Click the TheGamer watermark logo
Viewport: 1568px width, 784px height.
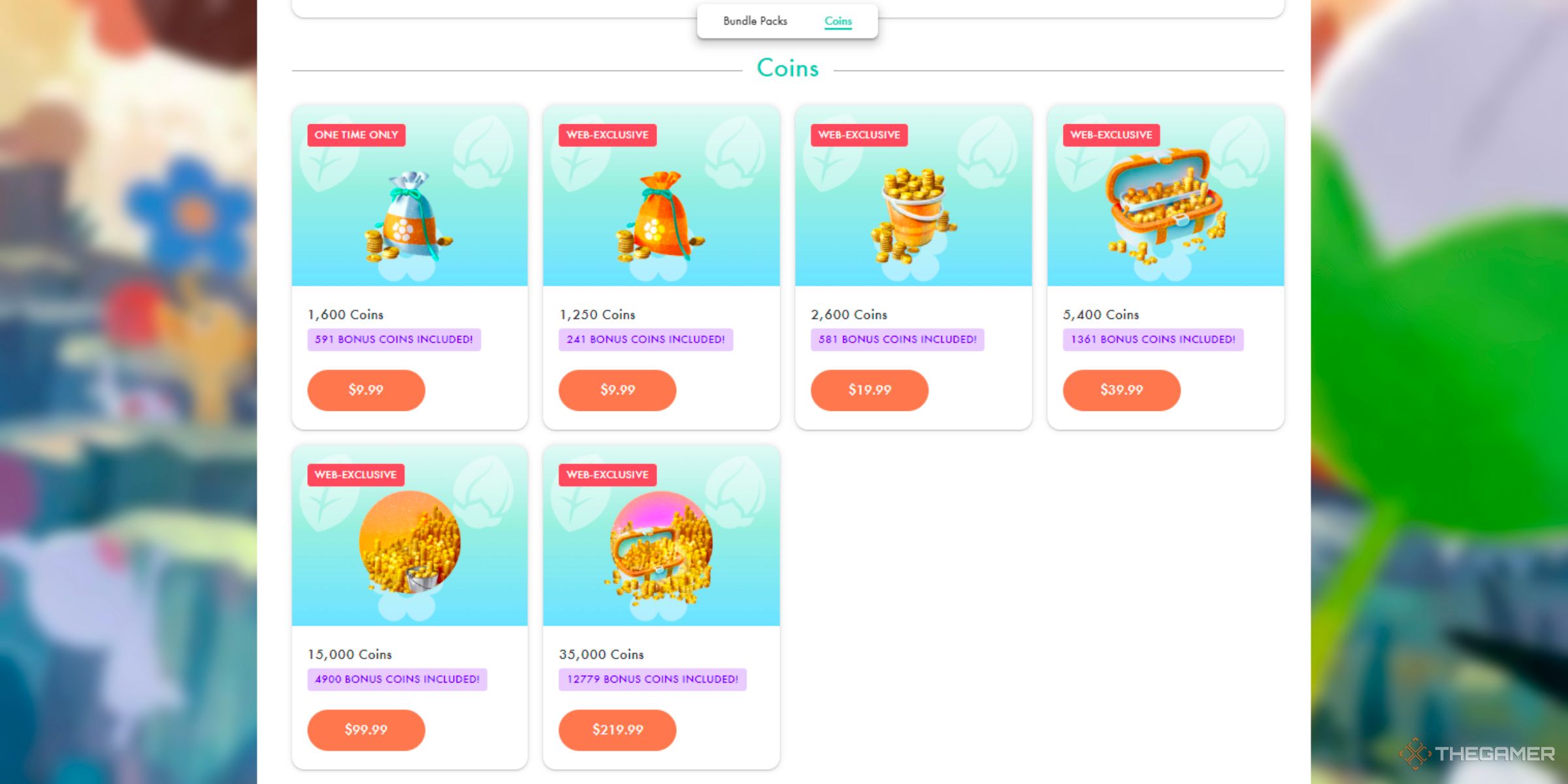[1477, 754]
